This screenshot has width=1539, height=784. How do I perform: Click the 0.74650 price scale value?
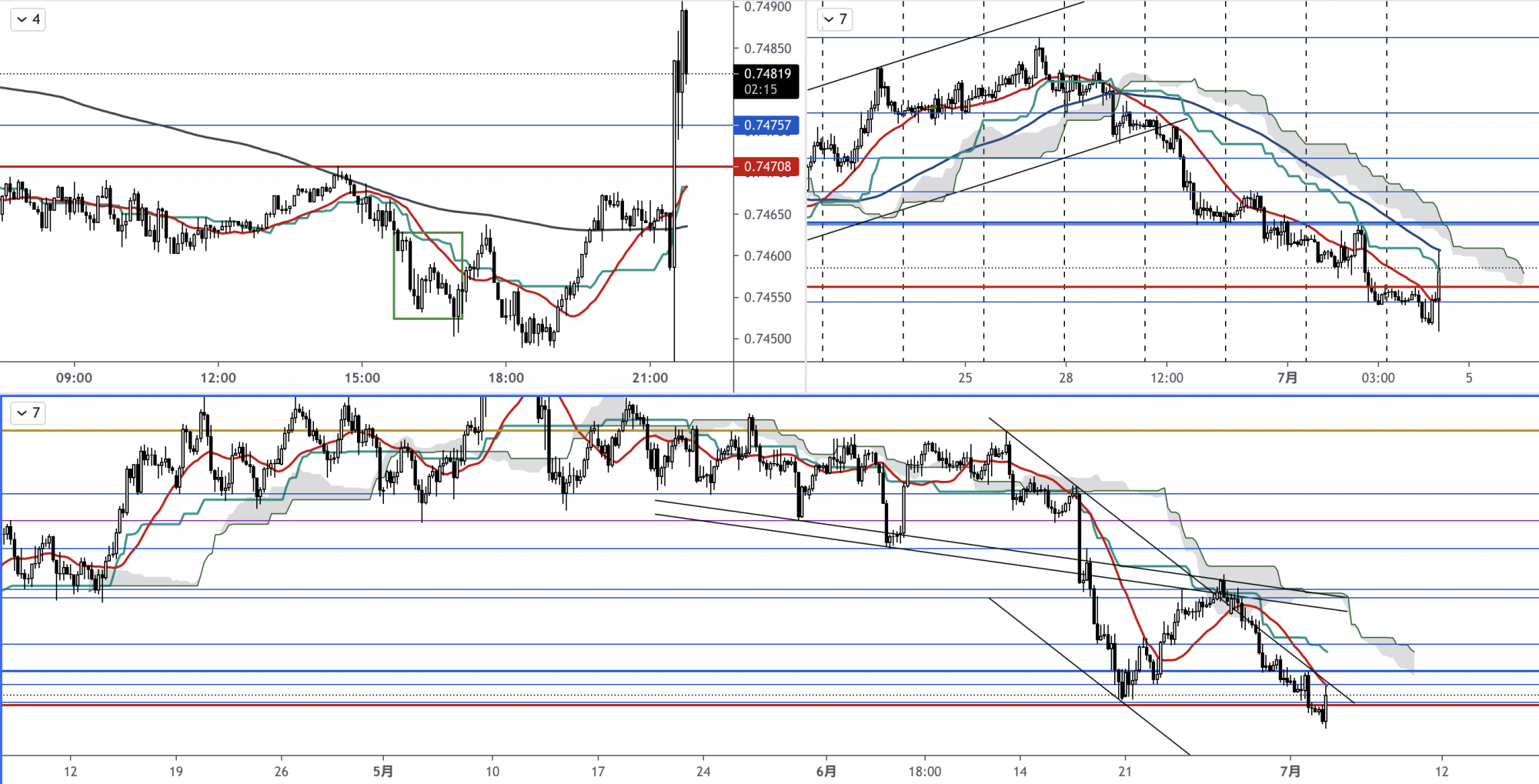[767, 215]
